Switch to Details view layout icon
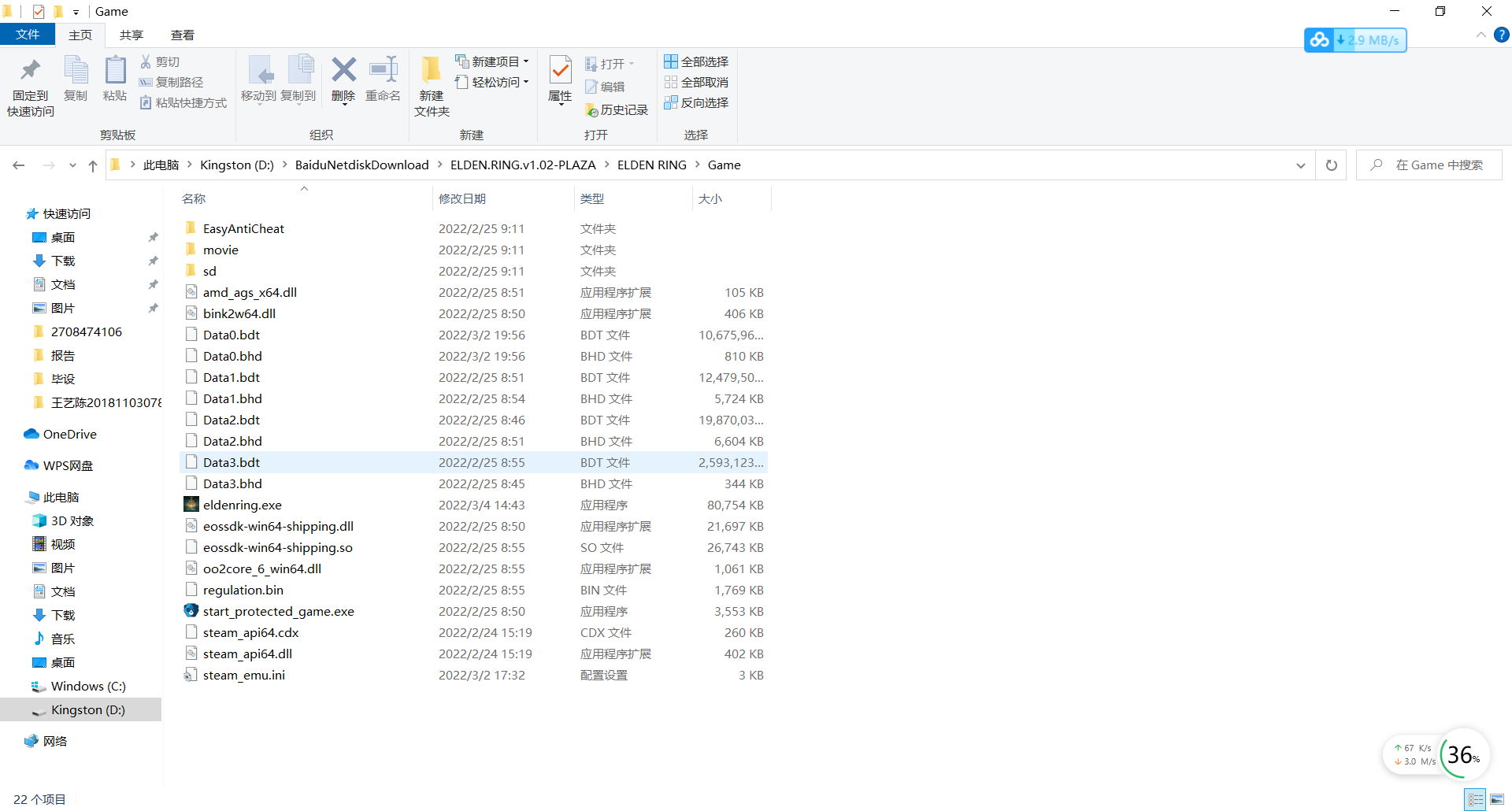This screenshot has width=1512, height=811. tap(1476, 799)
